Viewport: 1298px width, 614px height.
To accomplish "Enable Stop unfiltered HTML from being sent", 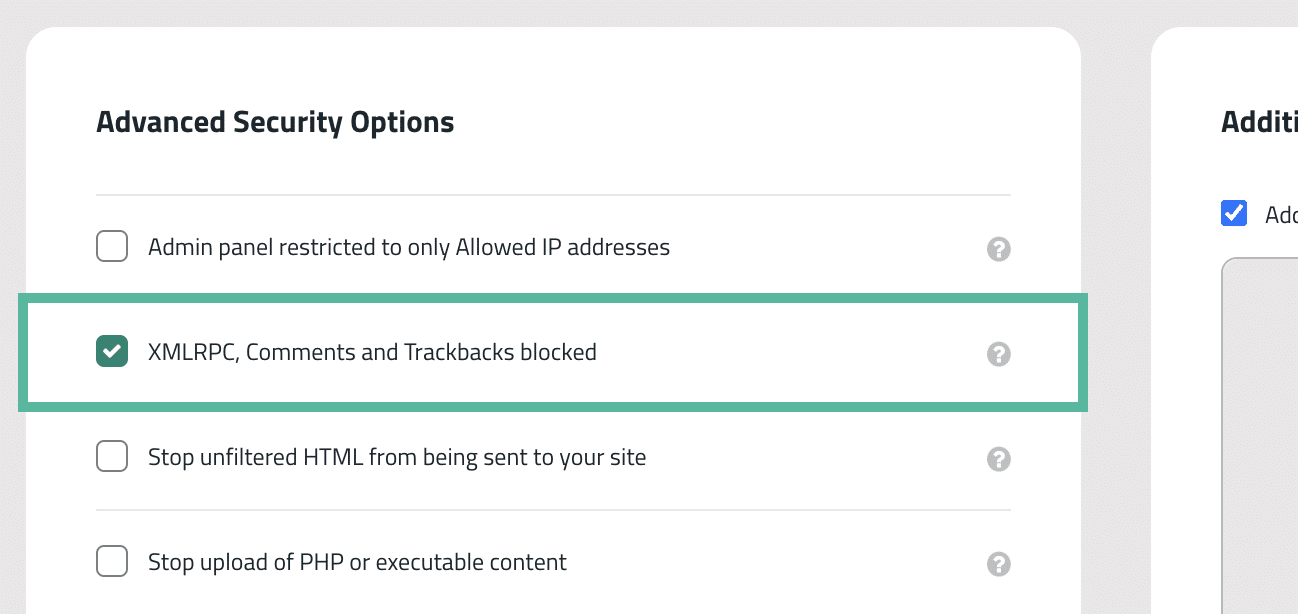I will 112,456.
